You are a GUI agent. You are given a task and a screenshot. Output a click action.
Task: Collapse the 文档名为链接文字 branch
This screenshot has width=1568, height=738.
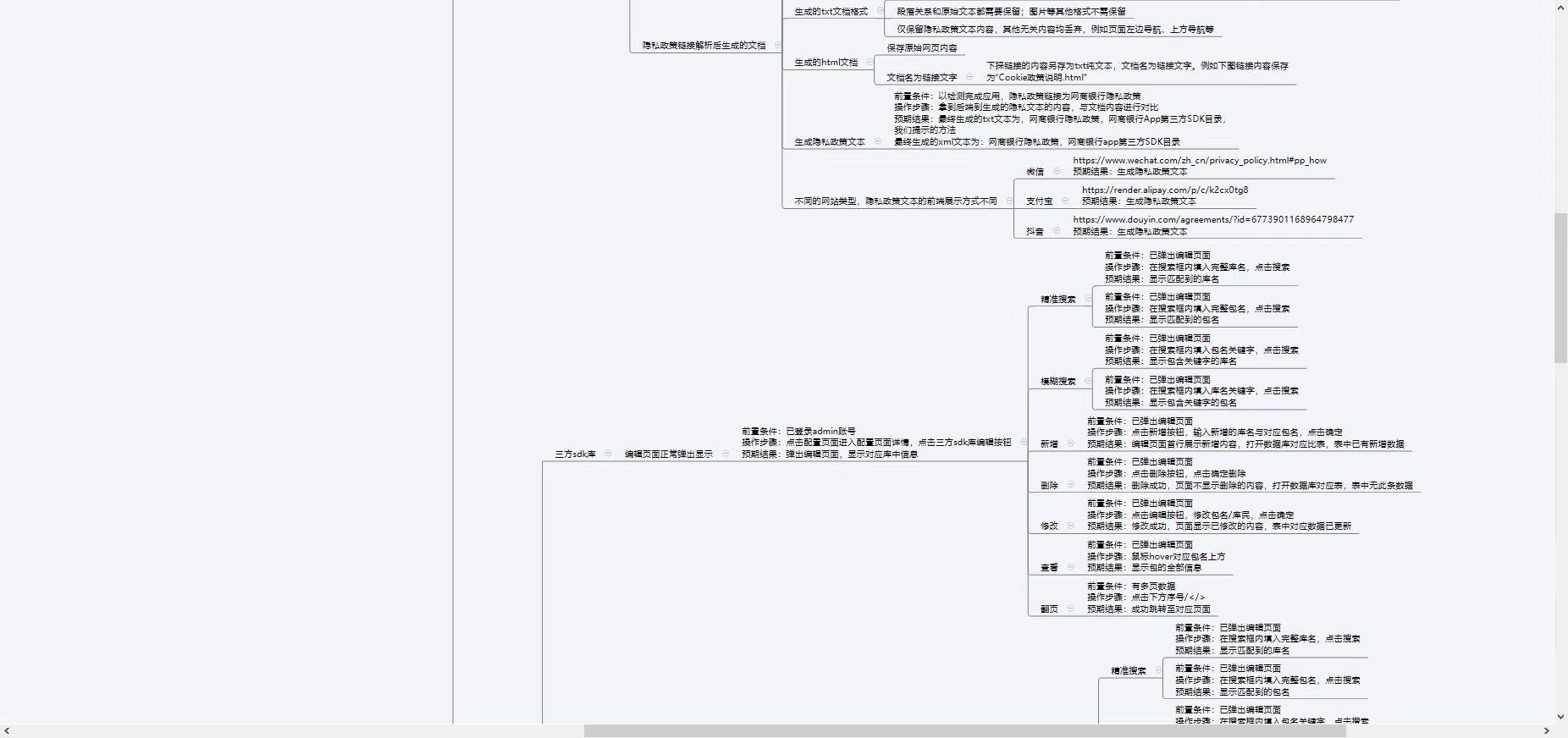point(969,76)
